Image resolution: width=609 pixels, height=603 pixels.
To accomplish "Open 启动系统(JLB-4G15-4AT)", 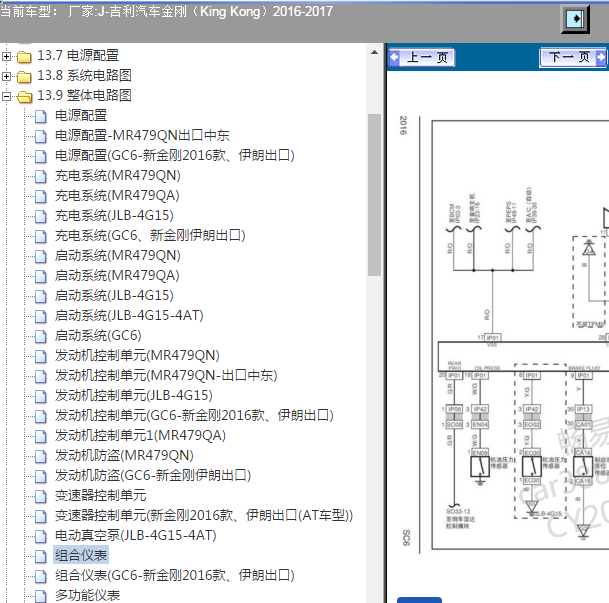I will coord(129,315).
